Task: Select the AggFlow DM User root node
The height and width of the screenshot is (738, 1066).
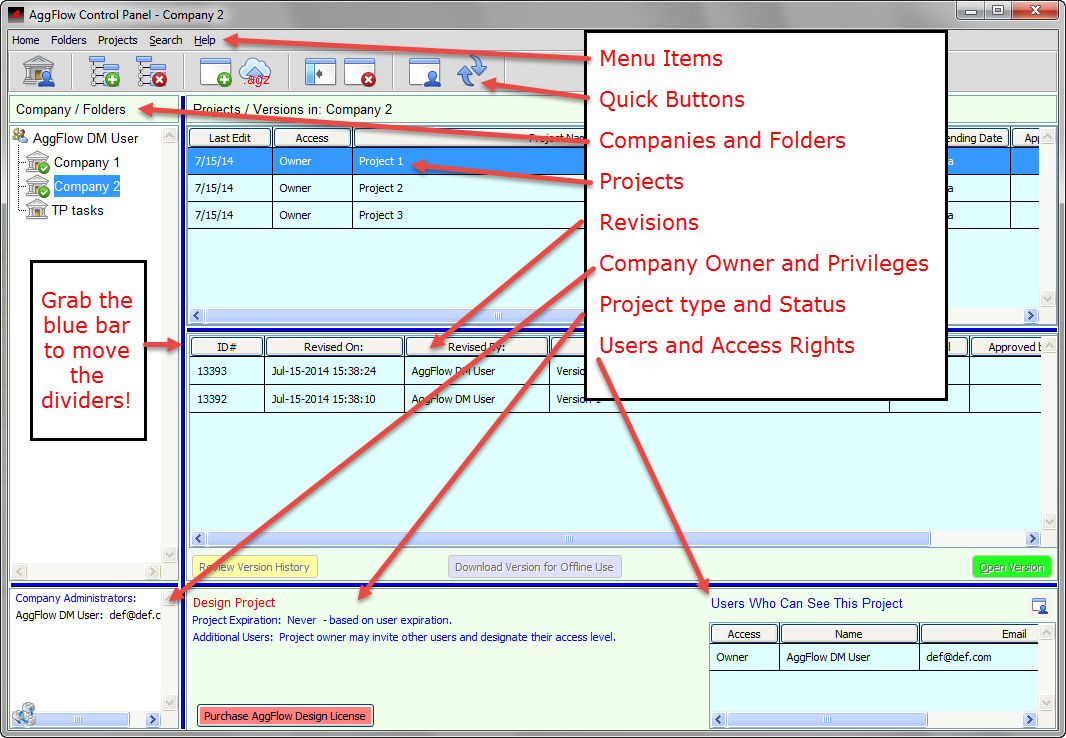Action: (85, 138)
